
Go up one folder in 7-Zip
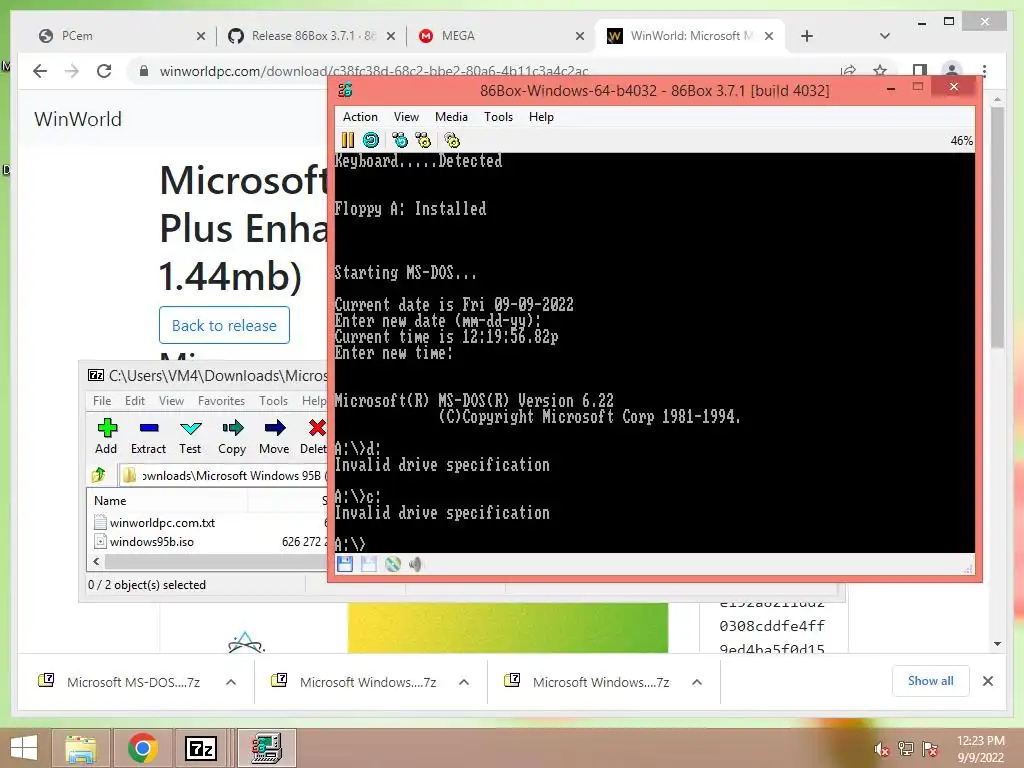tap(99, 475)
